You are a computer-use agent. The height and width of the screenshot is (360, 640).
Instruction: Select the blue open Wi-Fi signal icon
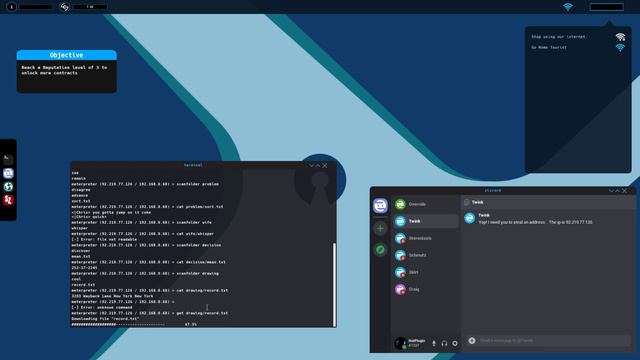pyautogui.click(x=620, y=47)
